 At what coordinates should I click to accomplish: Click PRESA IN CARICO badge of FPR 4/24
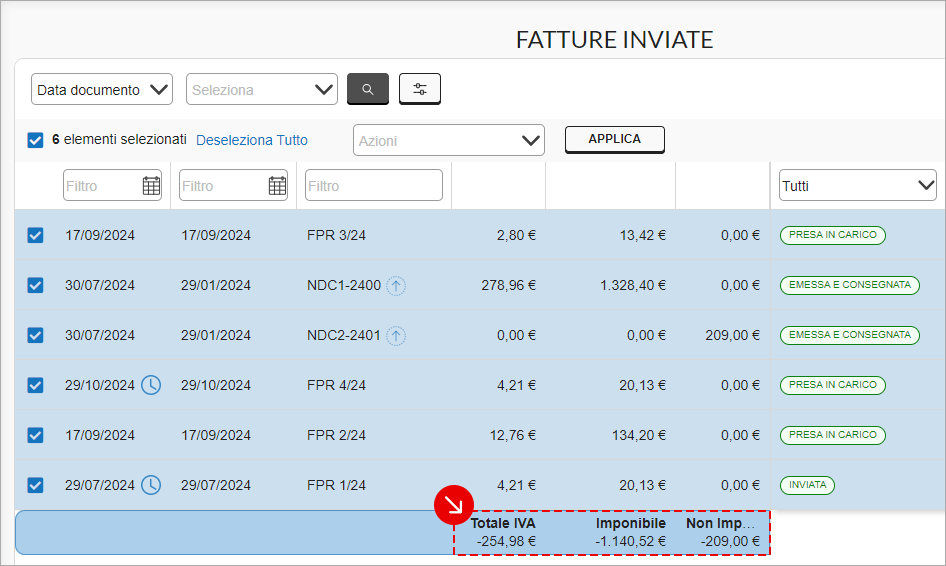pyautogui.click(x=832, y=385)
